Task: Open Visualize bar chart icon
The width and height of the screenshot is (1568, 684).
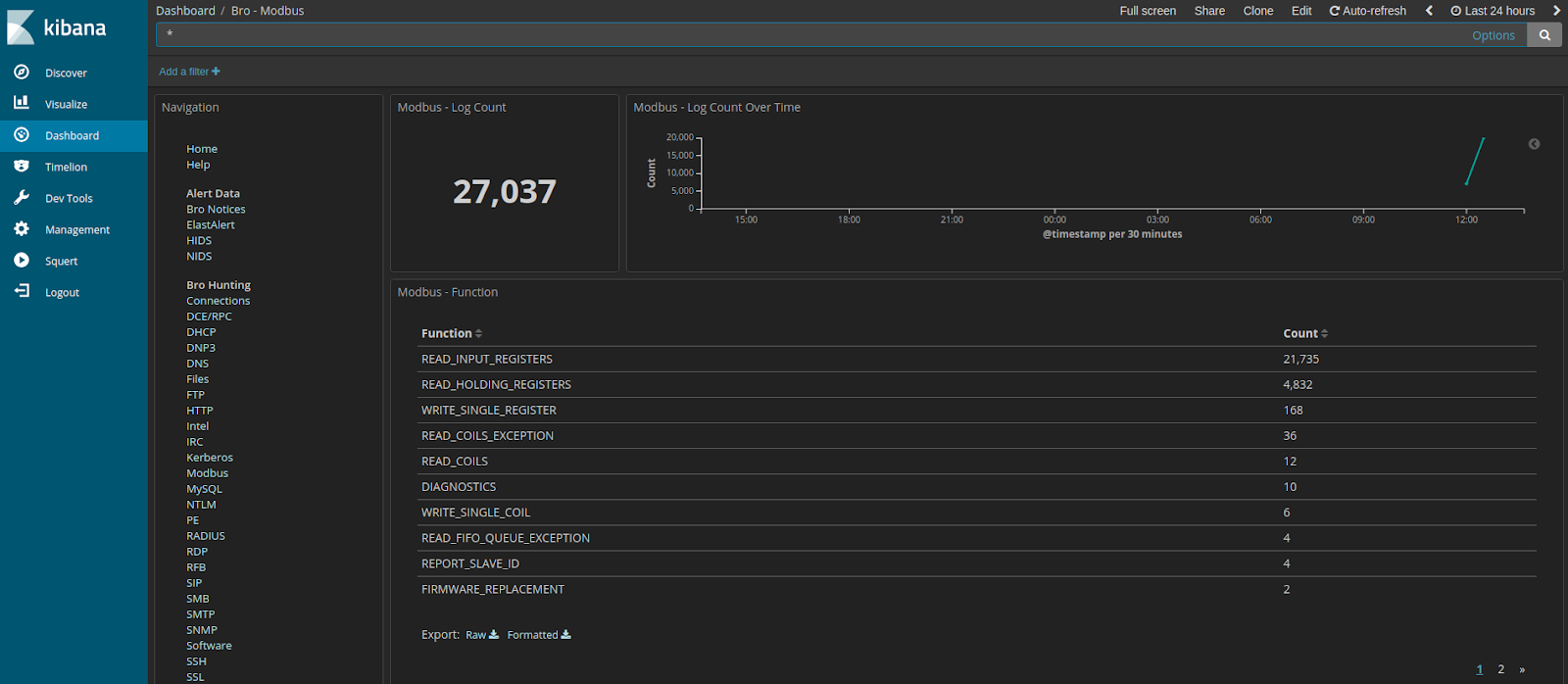Action: click(x=22, y=103)
